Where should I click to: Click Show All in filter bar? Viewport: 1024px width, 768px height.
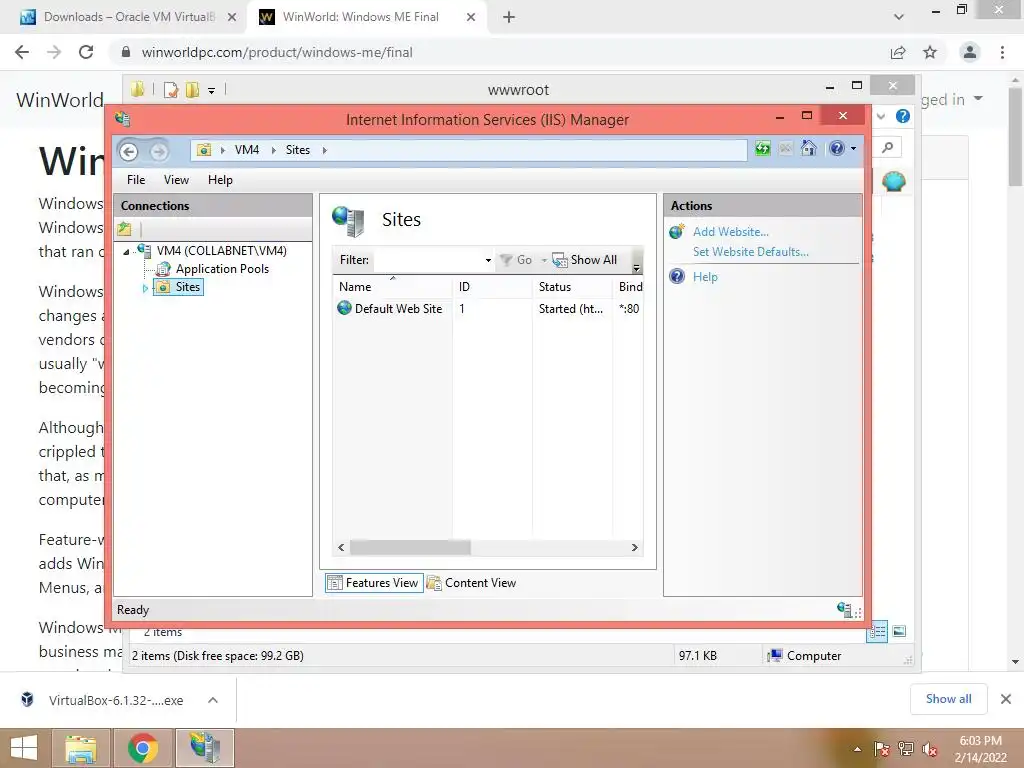[584, 260]
